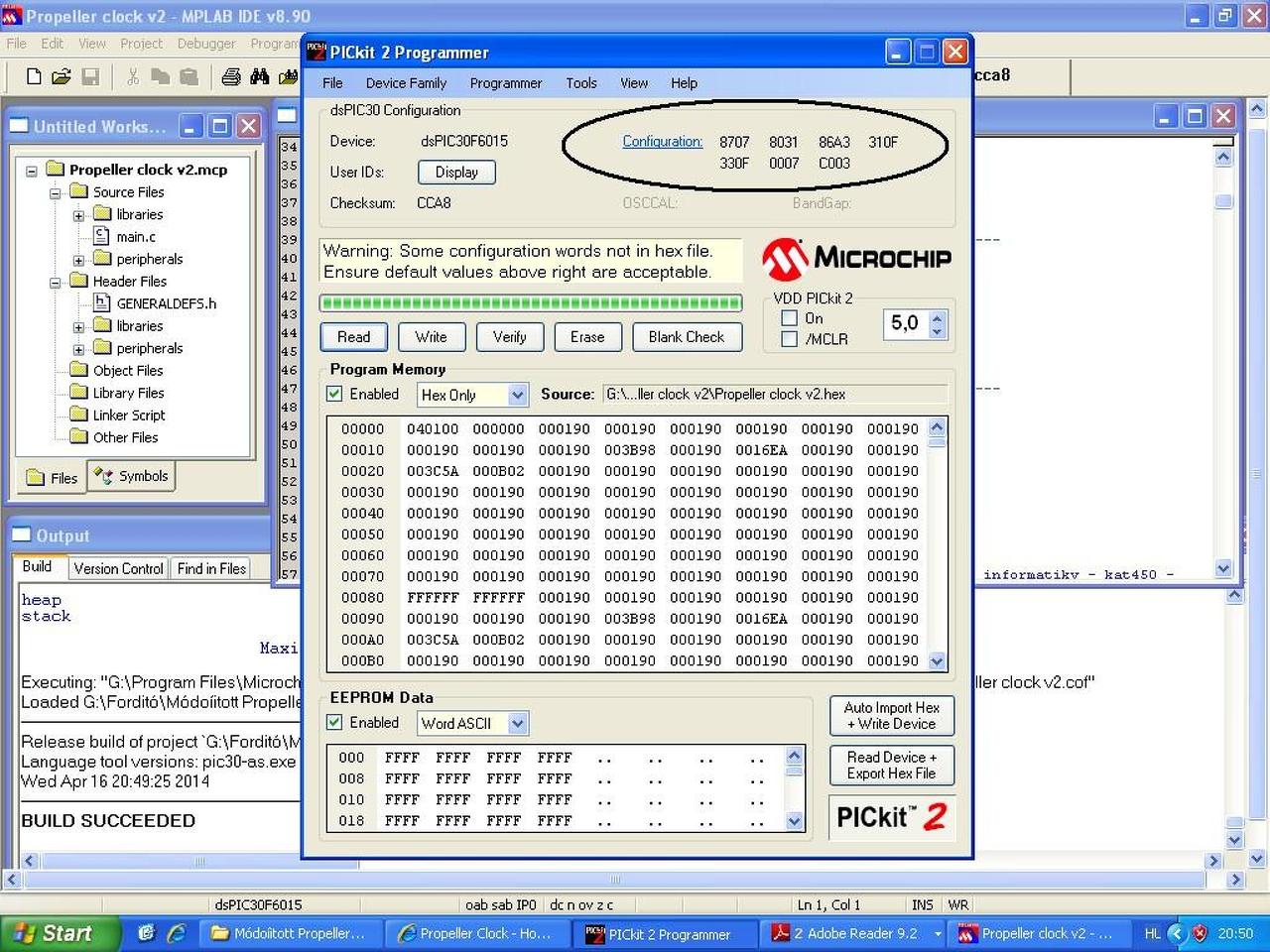This screenshot has width=1270, height=952.
Task: Increase VDD voltage with up arrow
Action: click(938, 318)
